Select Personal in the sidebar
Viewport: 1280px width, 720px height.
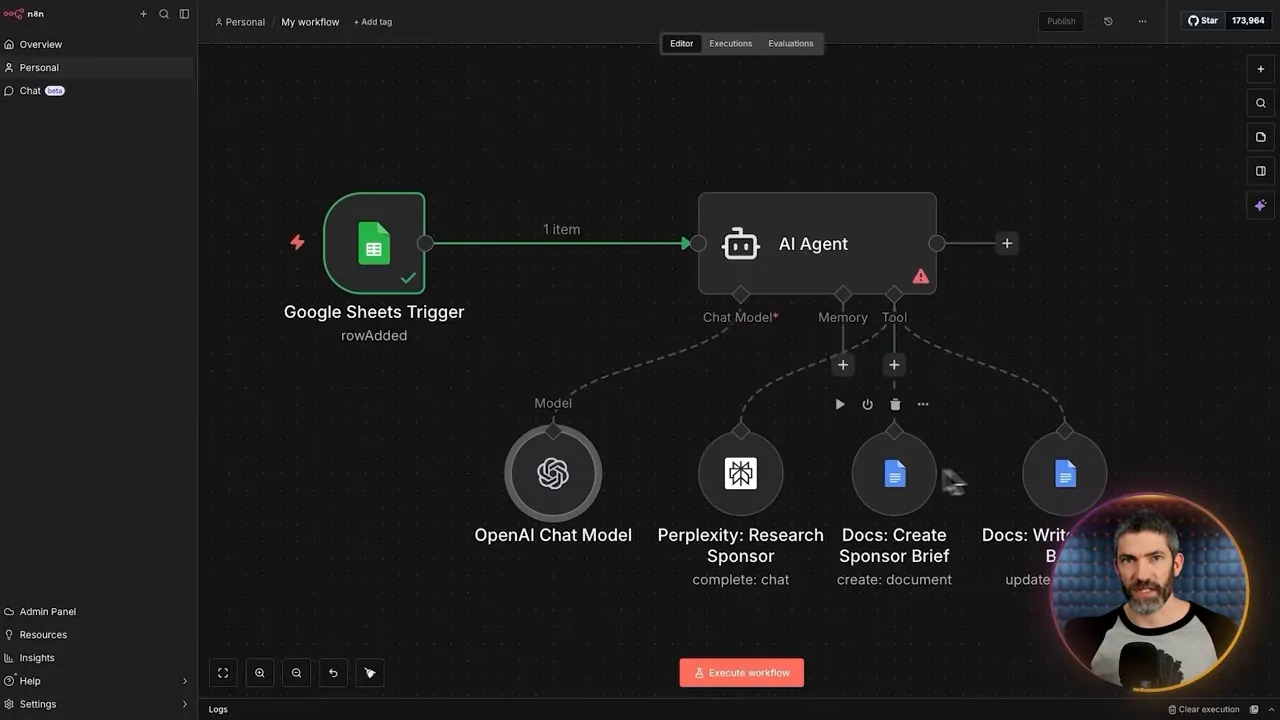97,67
